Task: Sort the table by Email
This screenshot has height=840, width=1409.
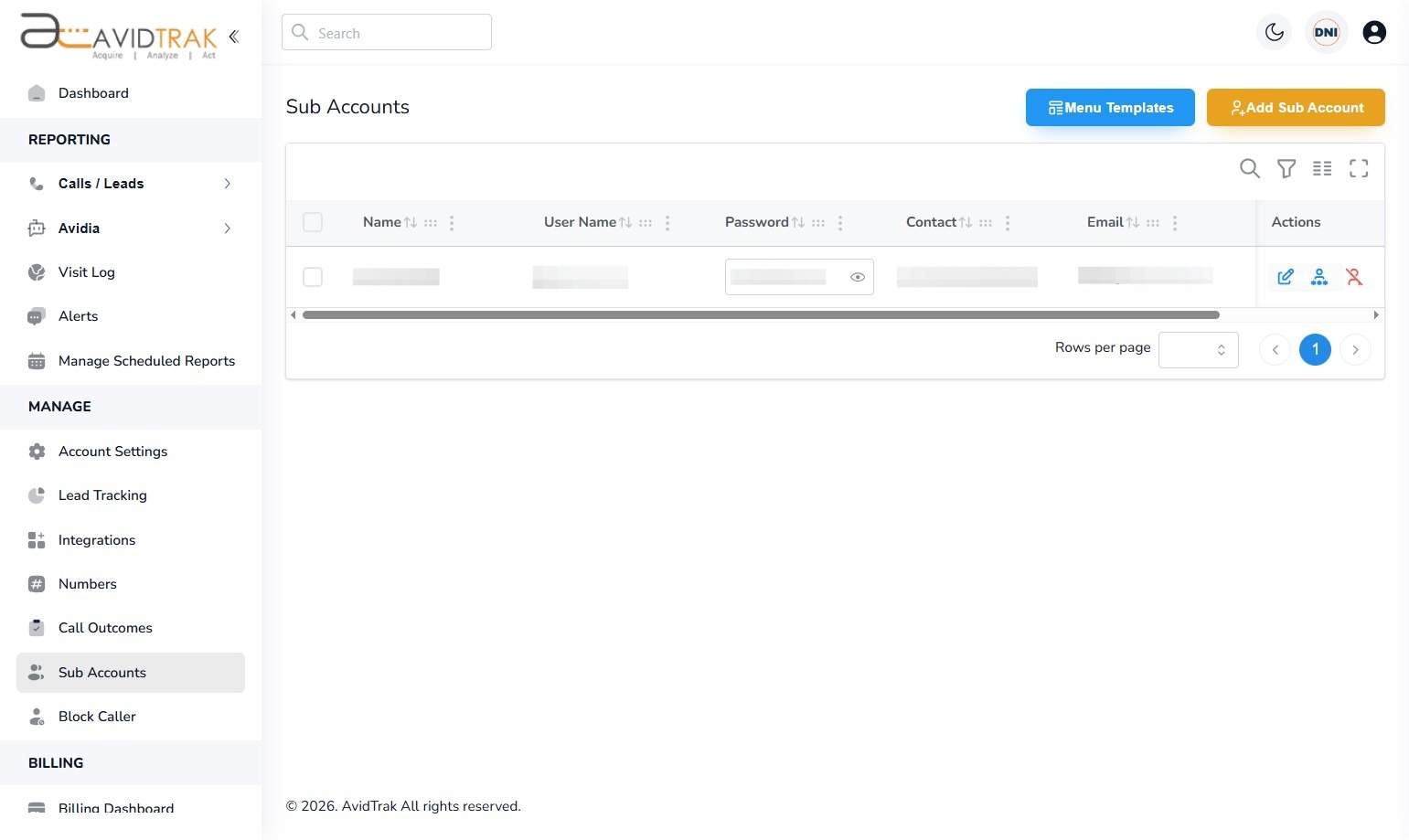Action: coord(1133,223)
